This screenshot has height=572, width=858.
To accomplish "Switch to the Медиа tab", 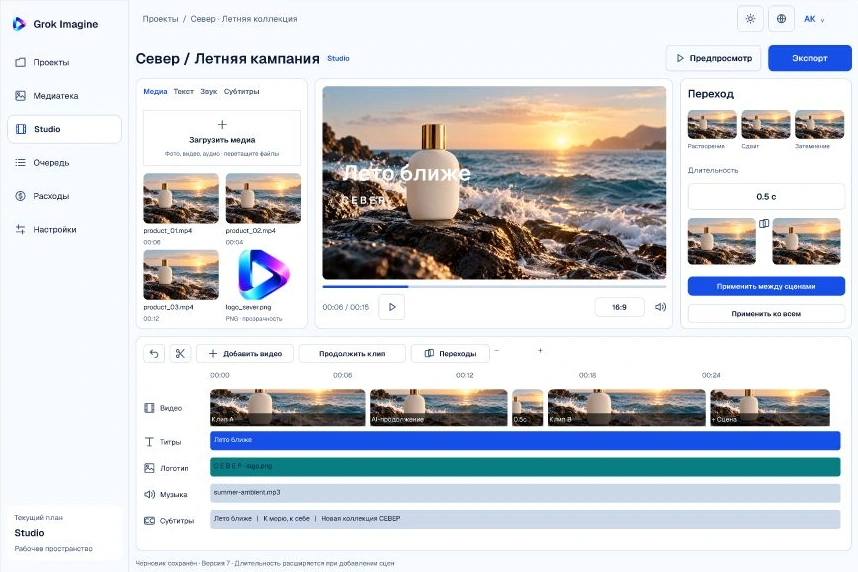I will tap(155, 91).
